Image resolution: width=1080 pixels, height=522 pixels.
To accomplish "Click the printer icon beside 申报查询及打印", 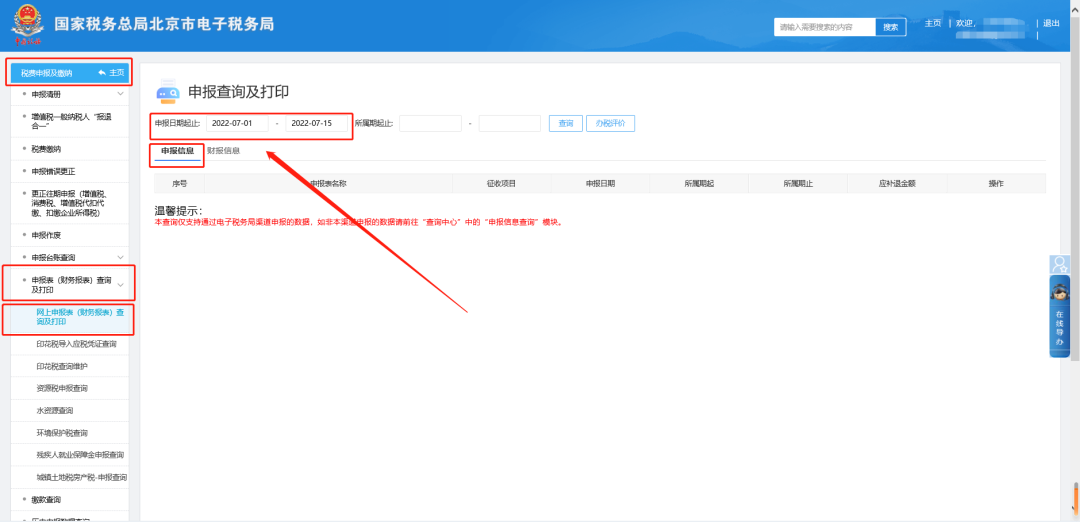I will tap(168, 92).
